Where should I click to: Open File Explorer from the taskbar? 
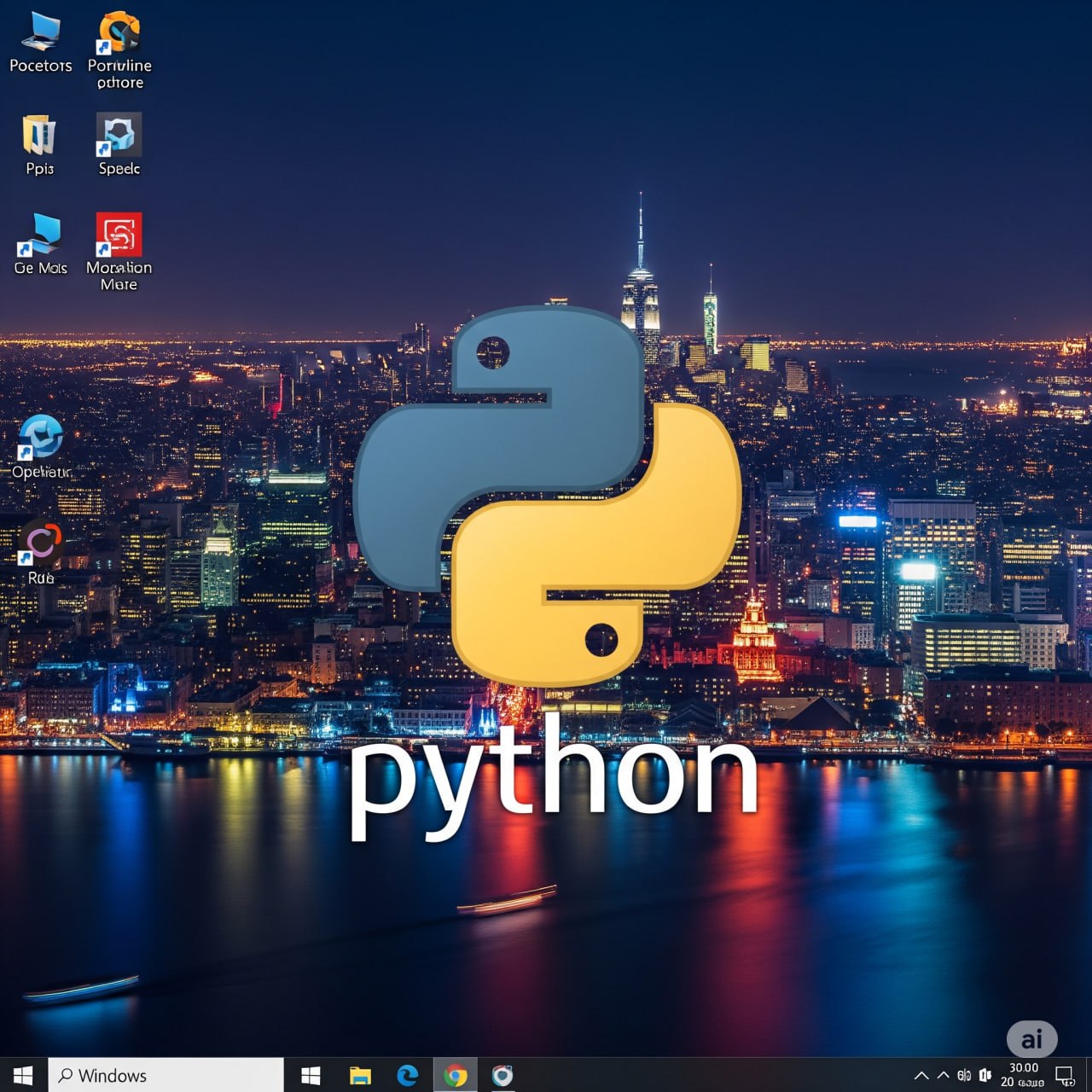(360, 1075)
